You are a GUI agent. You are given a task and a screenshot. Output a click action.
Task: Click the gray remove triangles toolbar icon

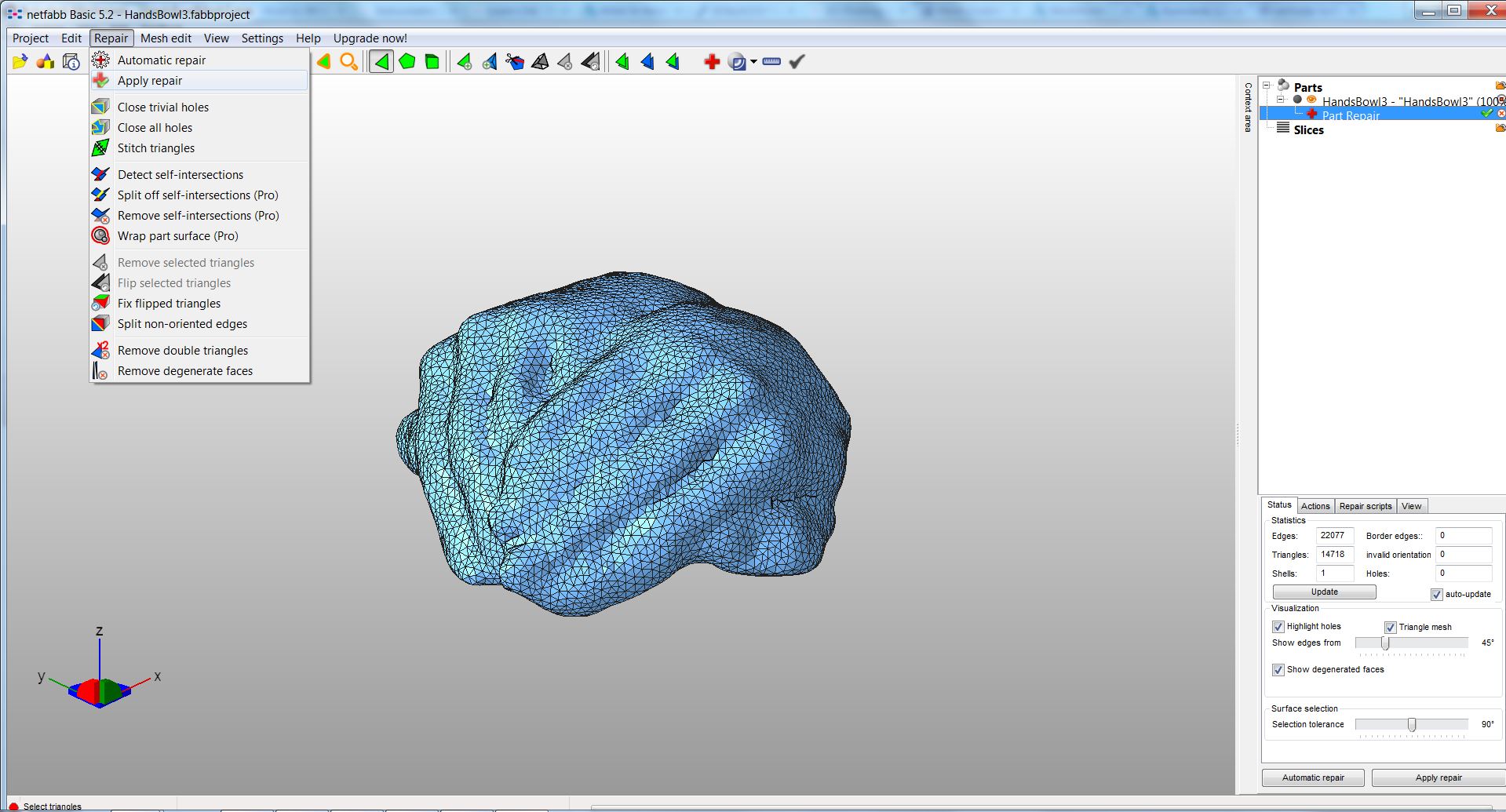[565, 61]
